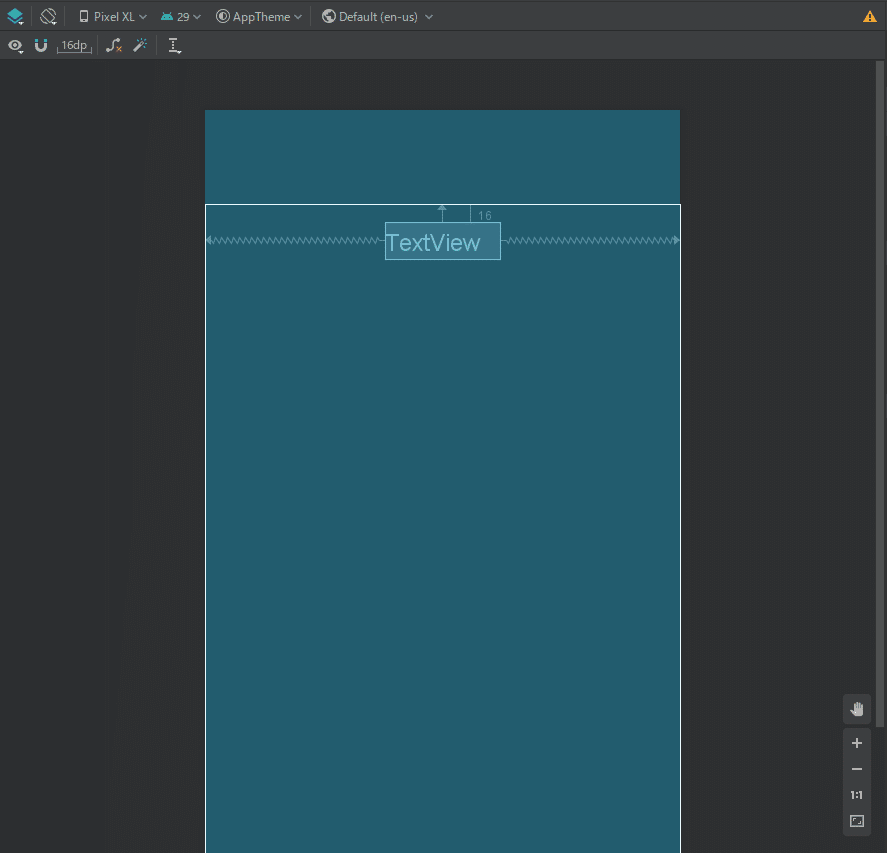Change the preview orientation
This screenshot has height=853, width=887.
click(x=48, y=16)
